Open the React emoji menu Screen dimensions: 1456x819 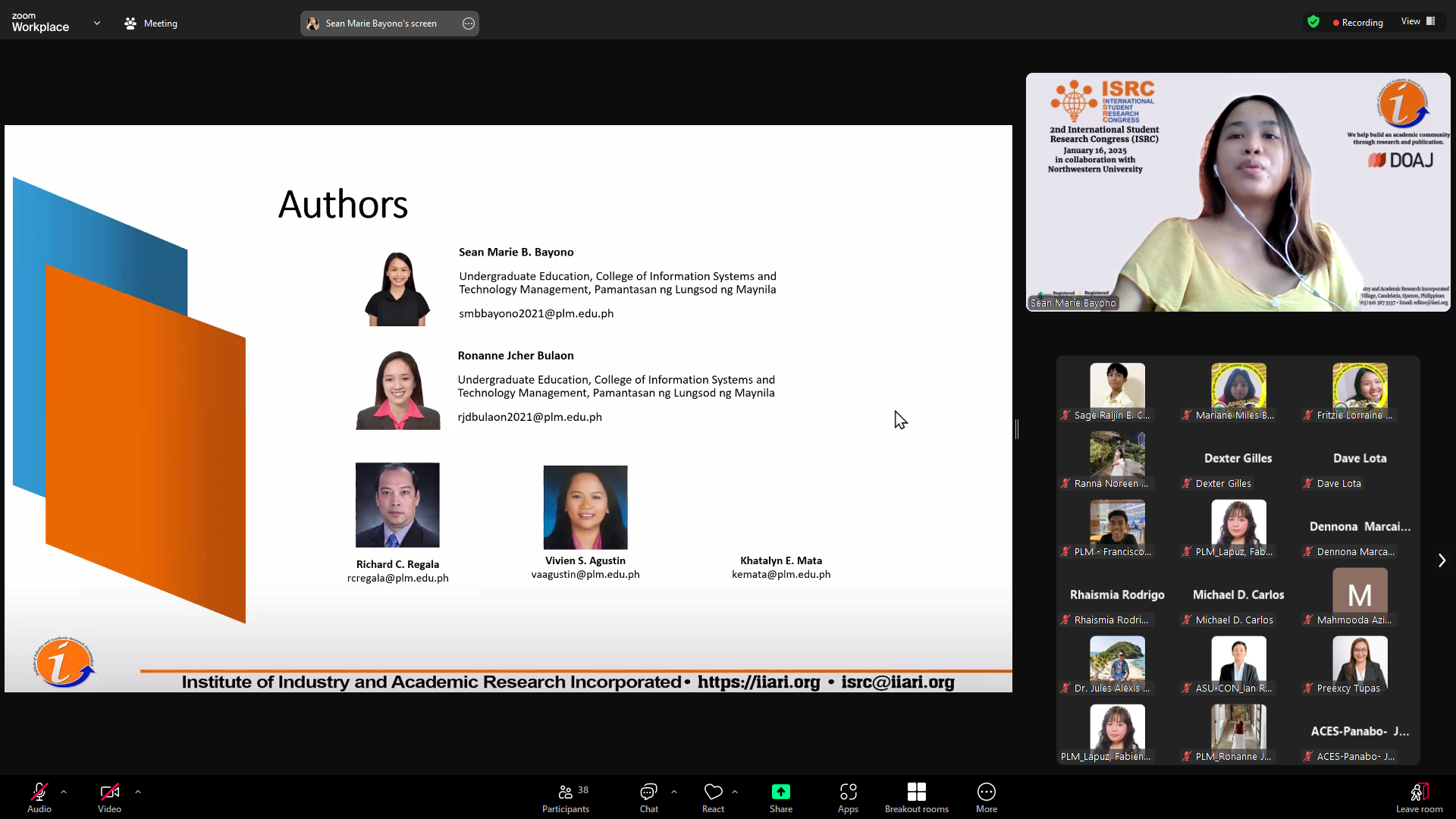point(713,792)
